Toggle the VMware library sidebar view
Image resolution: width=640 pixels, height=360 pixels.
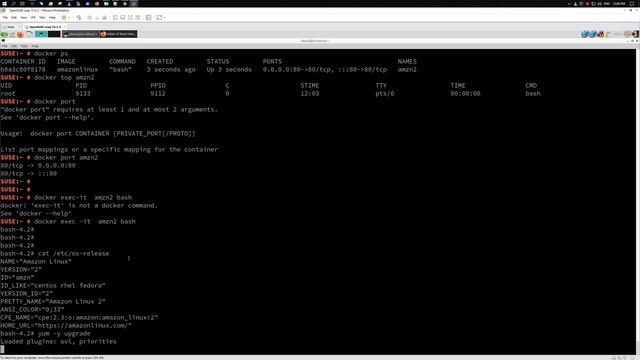(116, 18)
